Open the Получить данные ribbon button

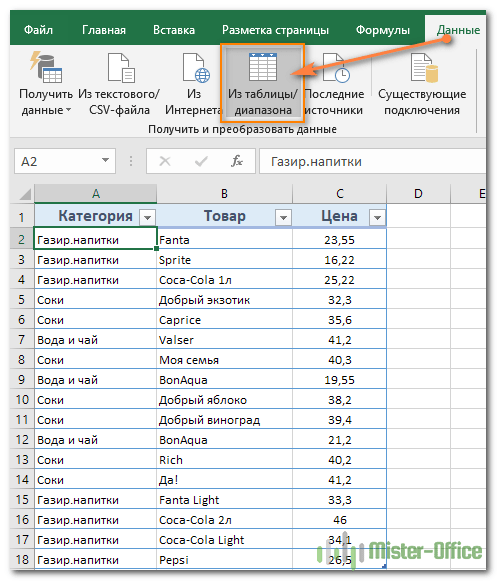(46, 84)
